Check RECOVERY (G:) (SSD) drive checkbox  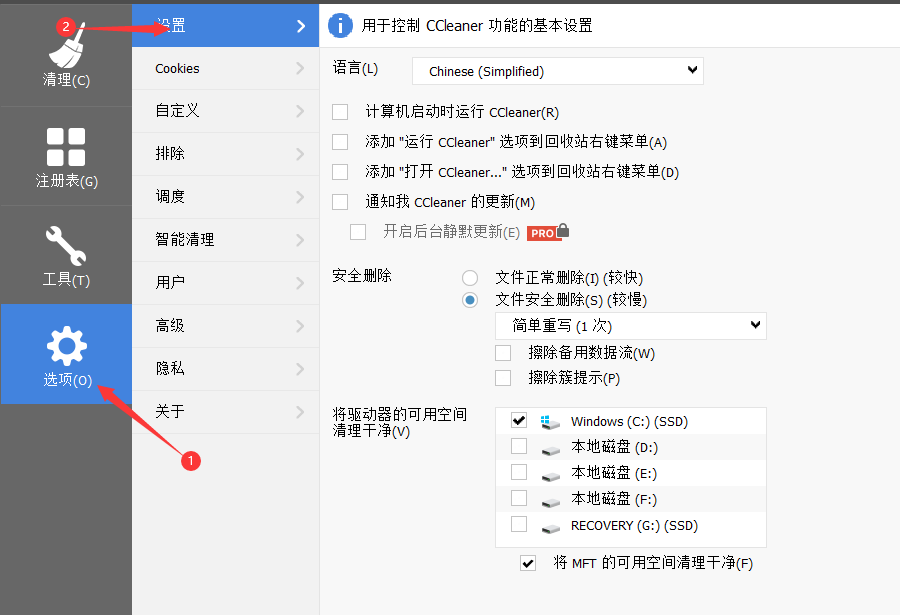[x=519, y=524]
